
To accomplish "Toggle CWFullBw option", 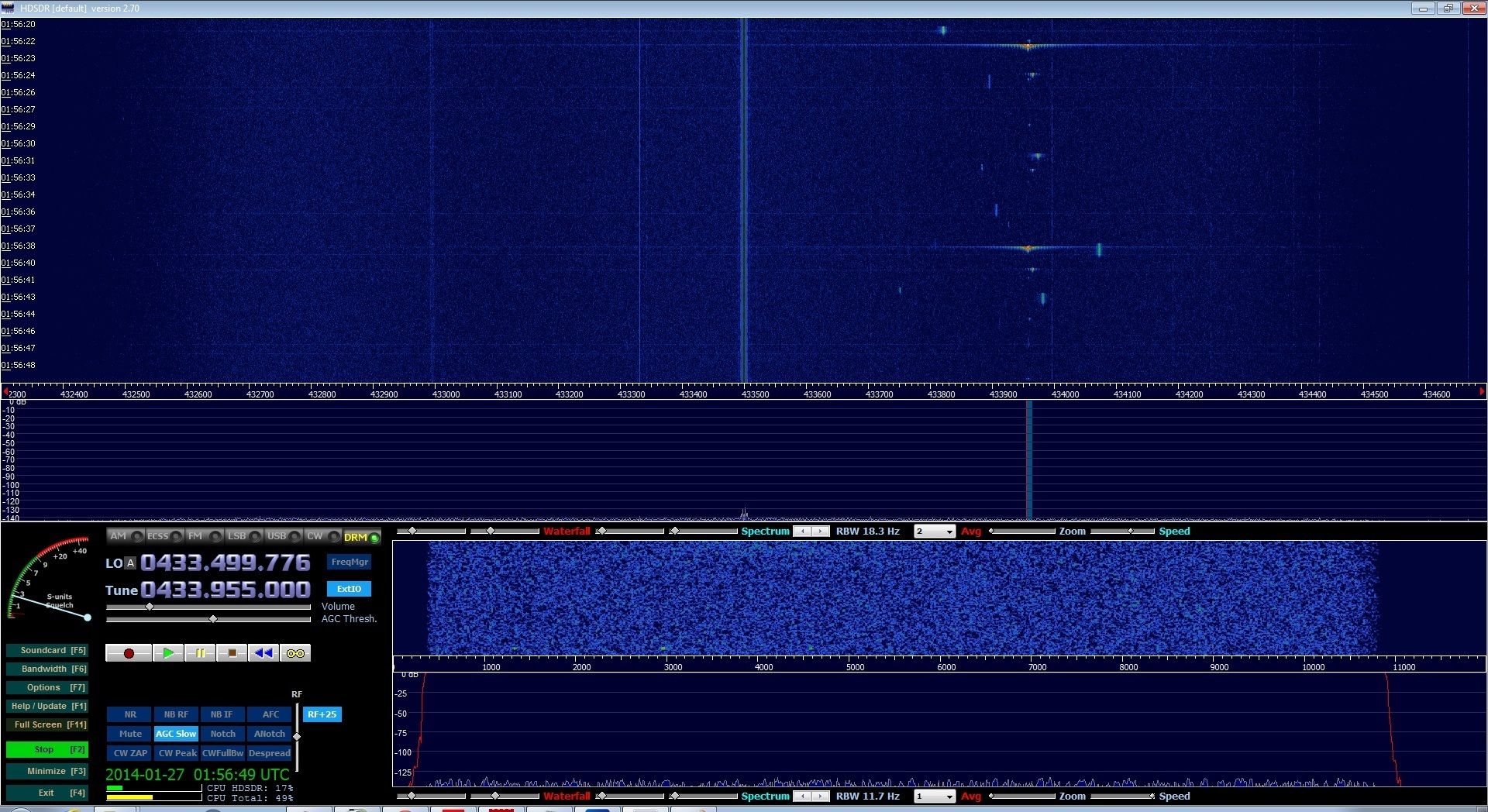I will pos(222,753).
